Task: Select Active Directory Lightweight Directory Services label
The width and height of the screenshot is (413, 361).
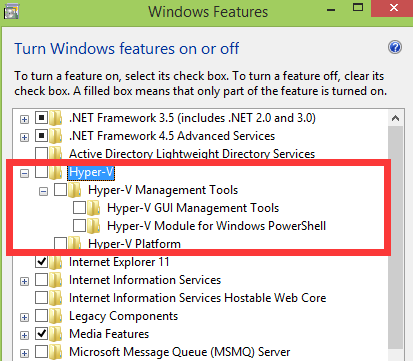Action: coord(192,154)
